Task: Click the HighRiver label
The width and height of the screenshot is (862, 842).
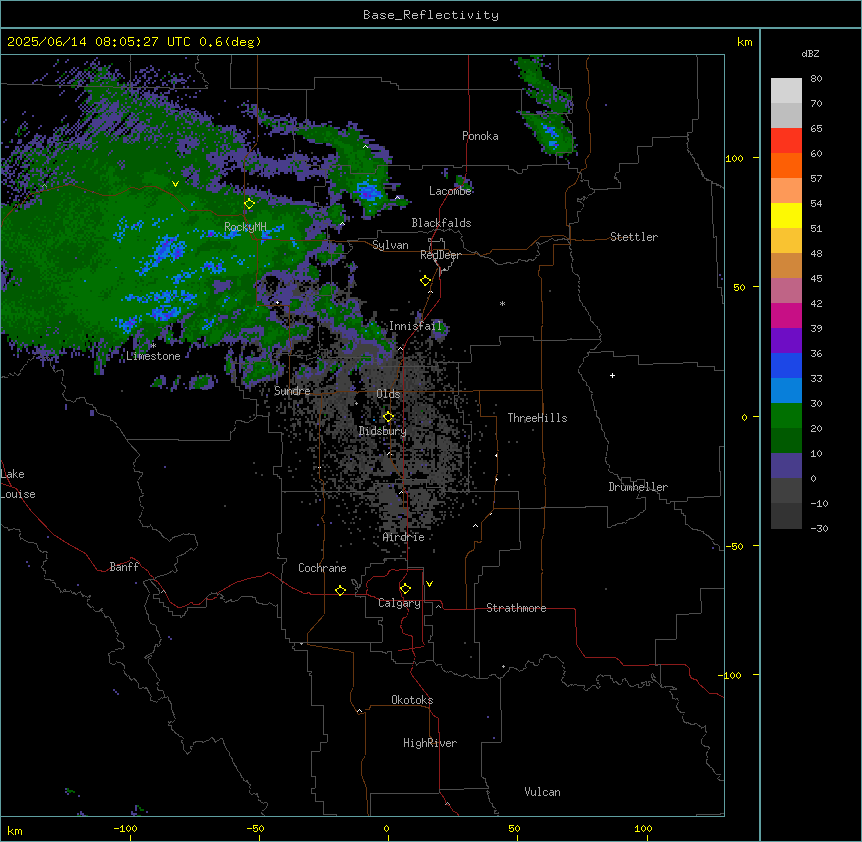Action: coord(430,743)
